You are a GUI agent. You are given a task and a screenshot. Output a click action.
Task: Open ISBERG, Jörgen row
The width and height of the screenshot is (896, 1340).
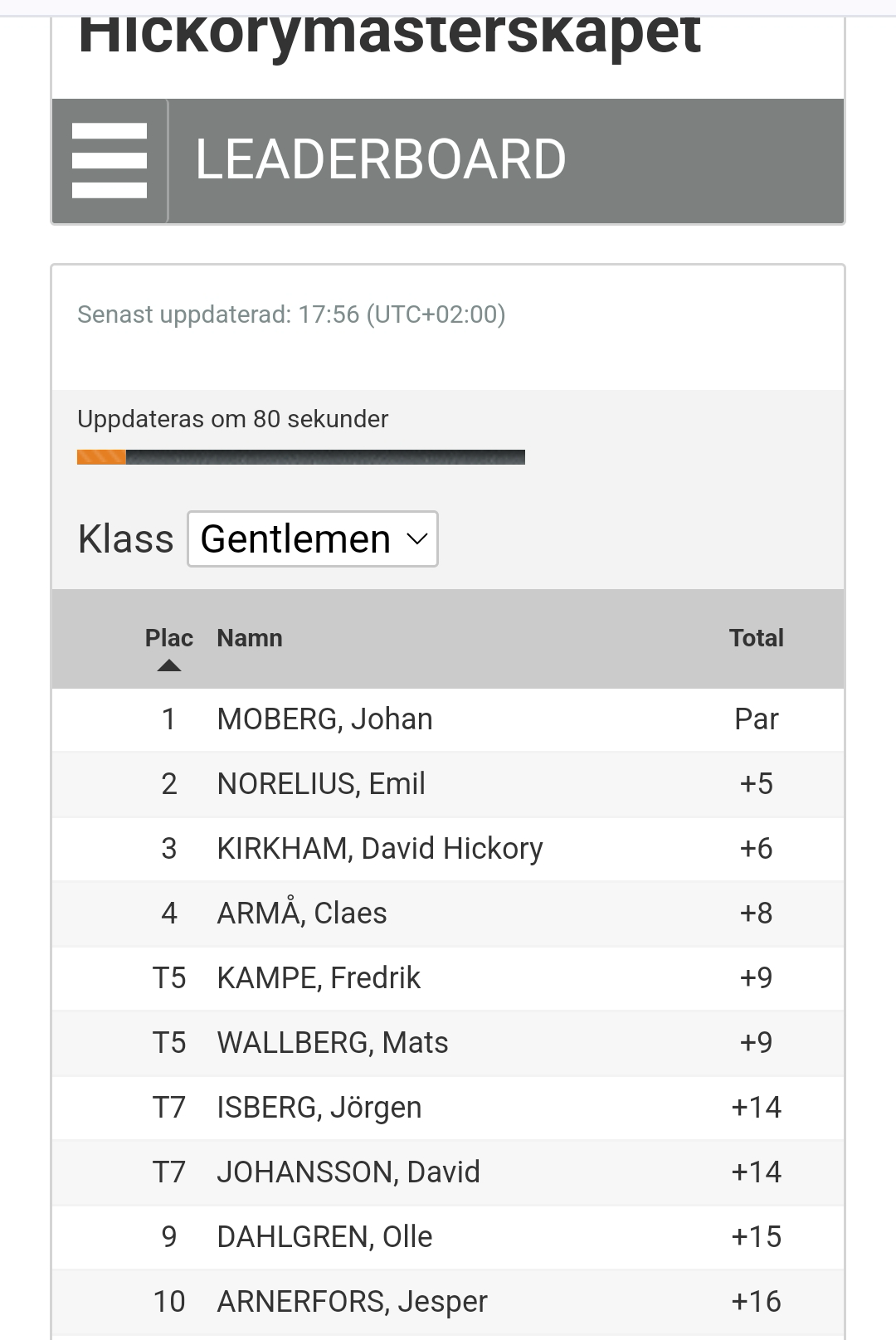point(448,1108)
